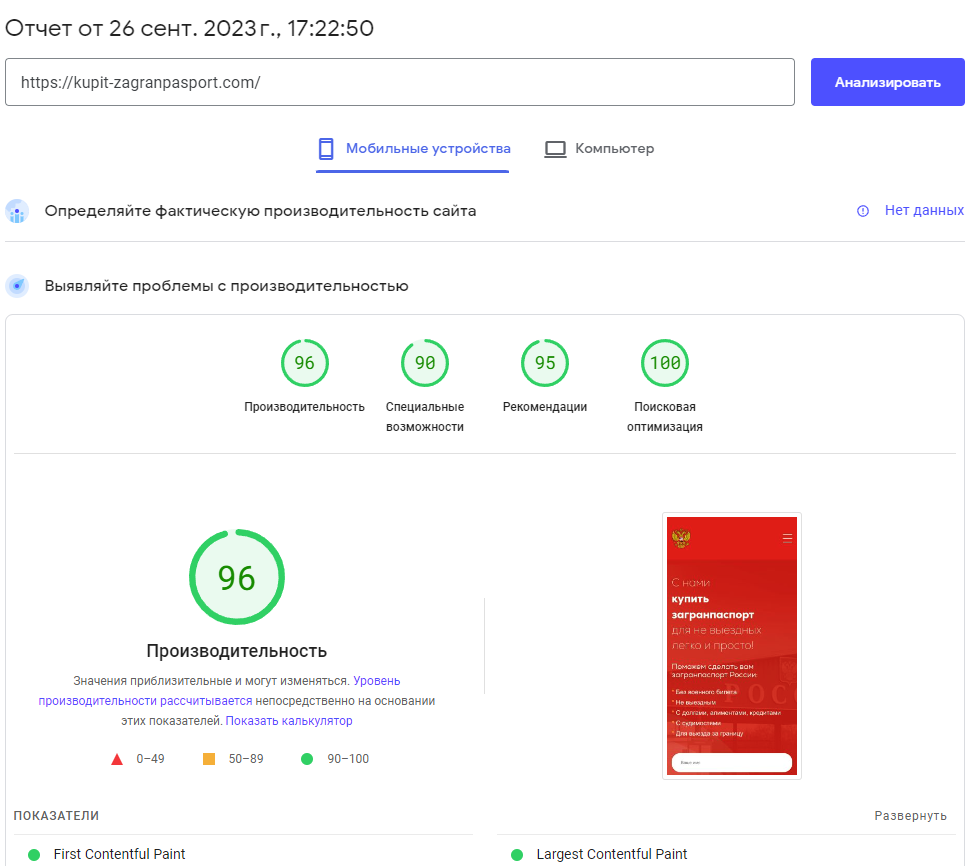
Task: Click the red triangle 0–49 legend icon
Action: [x=117, y=759]
